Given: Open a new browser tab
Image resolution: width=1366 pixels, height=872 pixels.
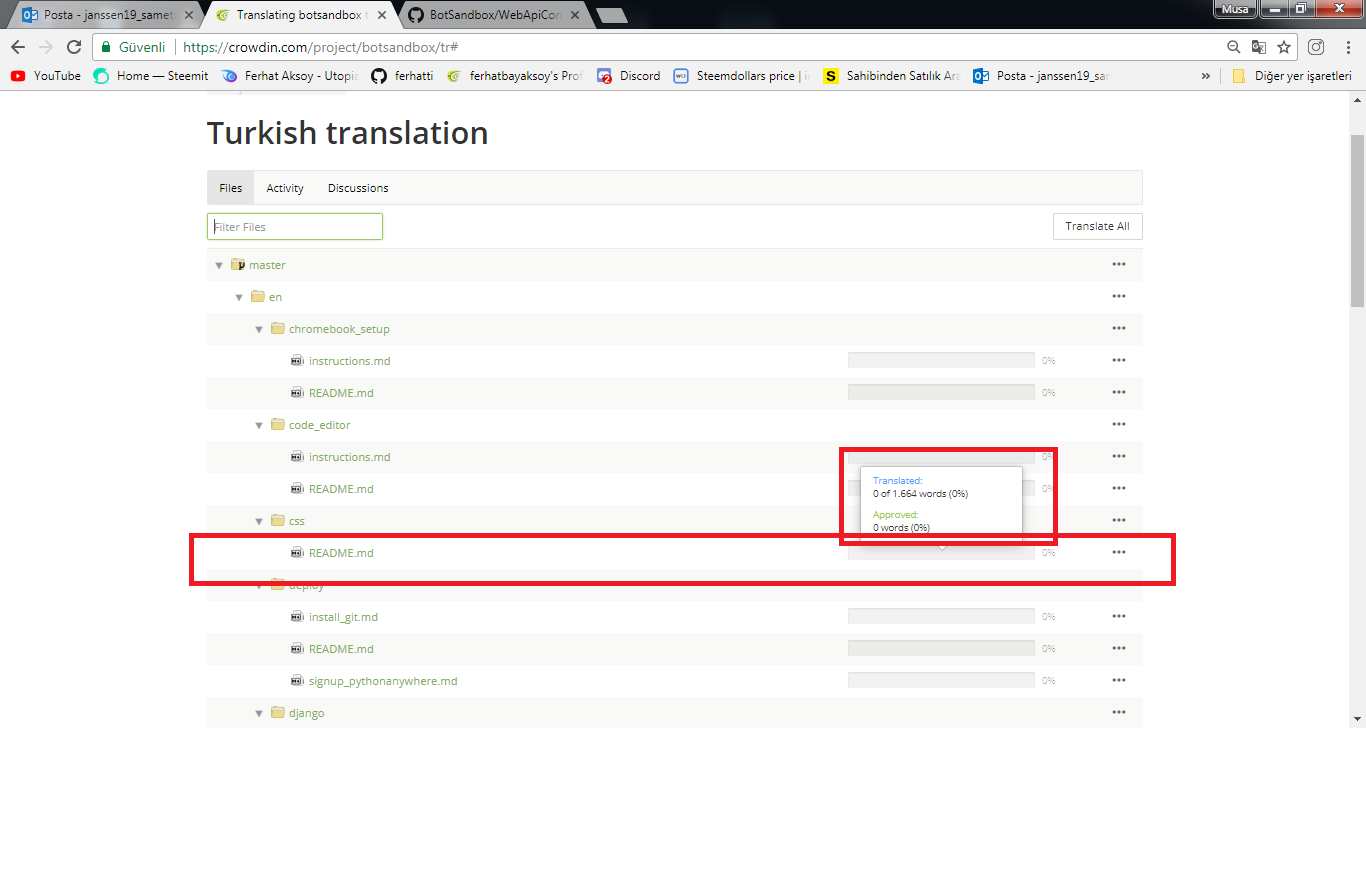Looking at the screenshot, I should click(x=611, y=15).
